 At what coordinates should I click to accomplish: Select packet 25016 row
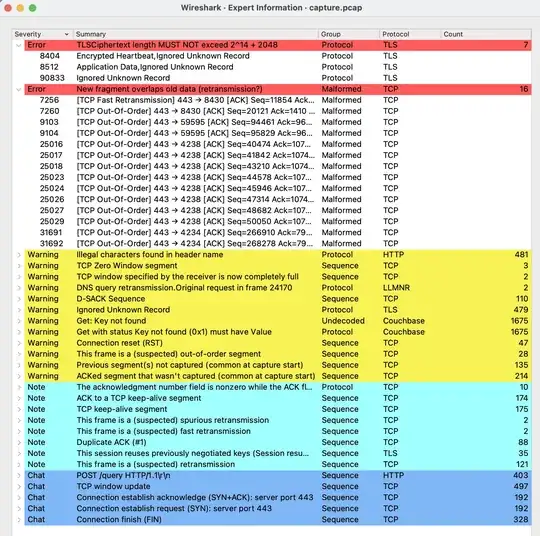coord(278,144)
